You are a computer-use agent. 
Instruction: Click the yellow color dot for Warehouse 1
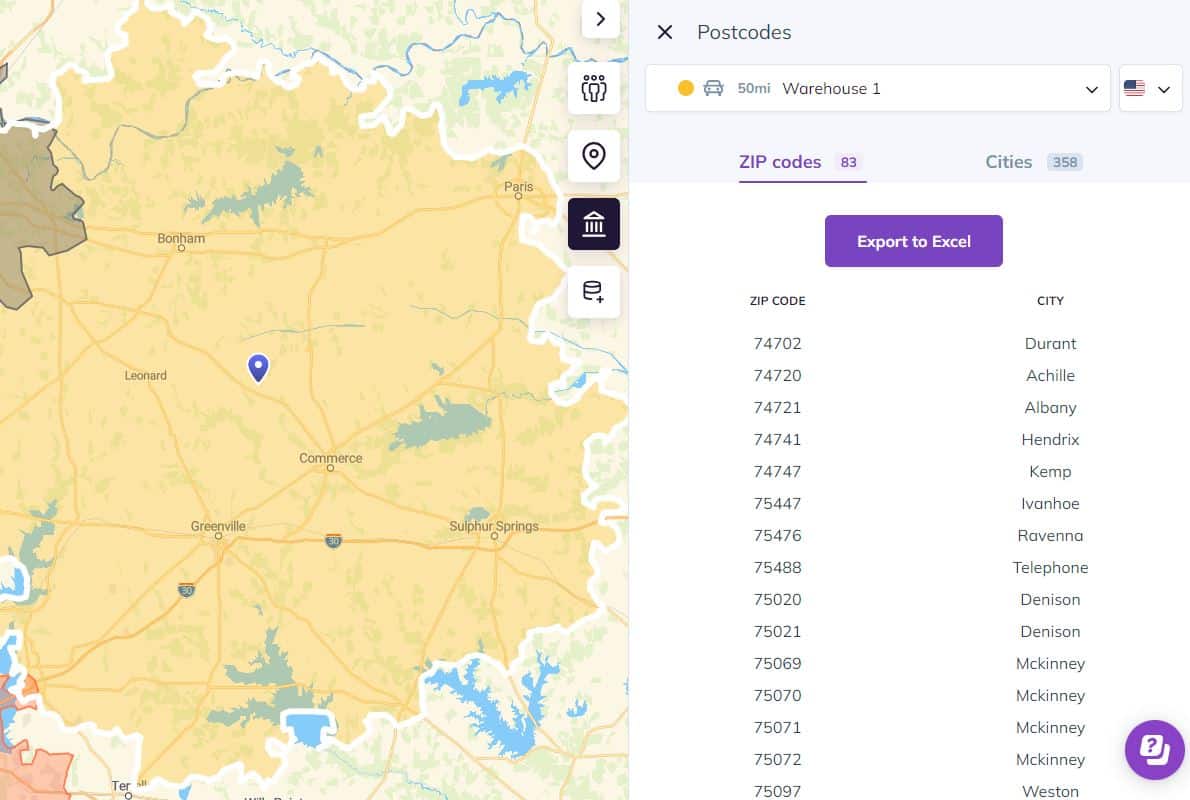pyautogui.click(x=686, y=88)
